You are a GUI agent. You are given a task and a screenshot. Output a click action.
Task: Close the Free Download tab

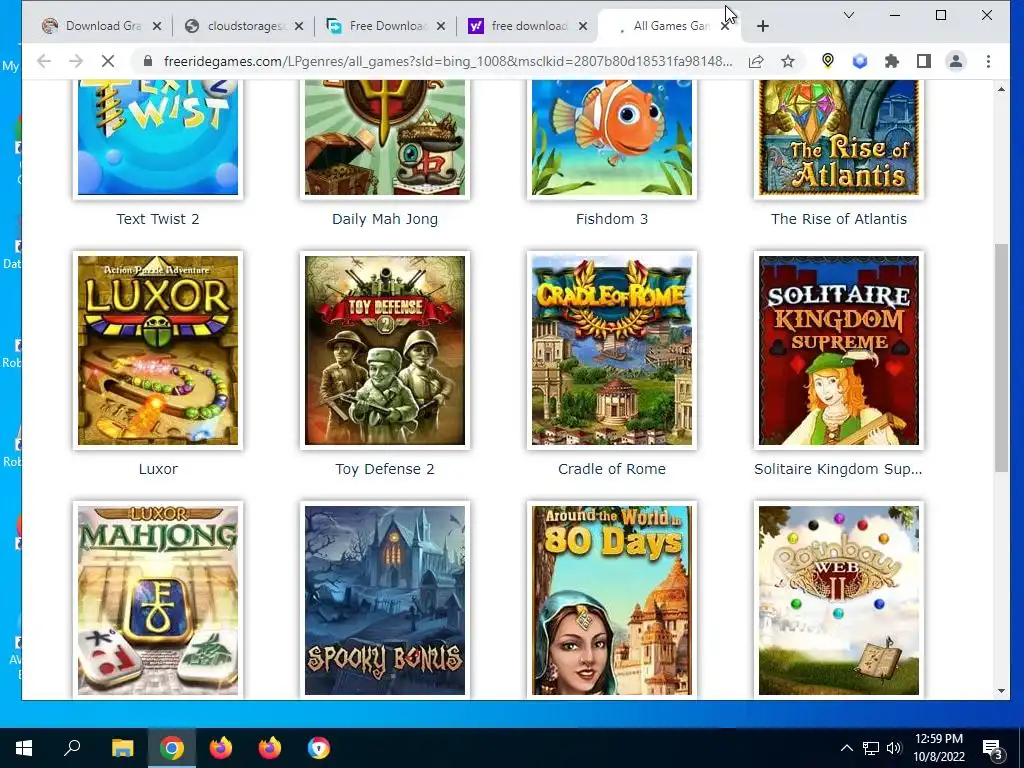[441, 26]
